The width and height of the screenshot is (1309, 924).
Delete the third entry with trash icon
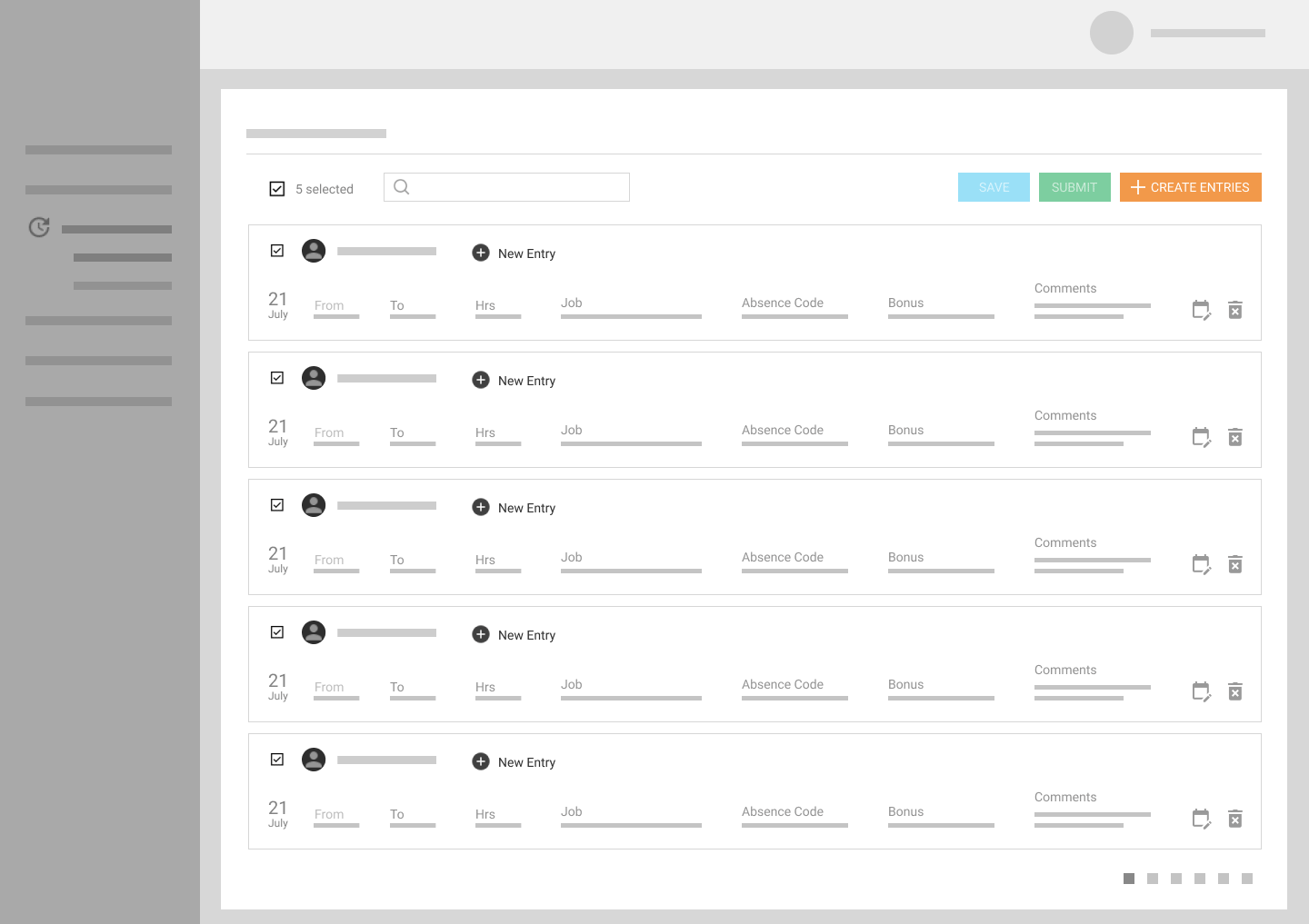(1235, 564)
